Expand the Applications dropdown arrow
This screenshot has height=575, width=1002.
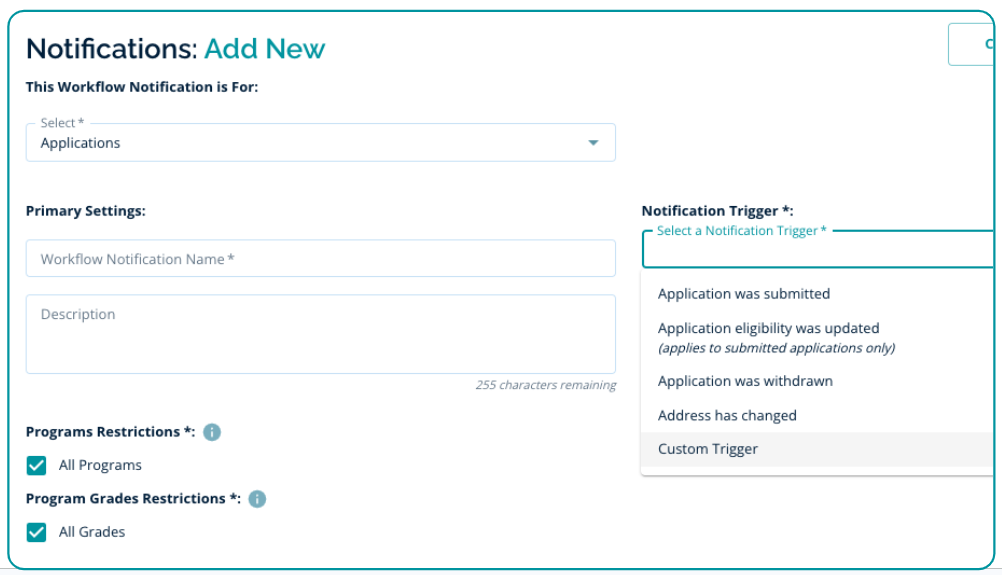(594, 143)
